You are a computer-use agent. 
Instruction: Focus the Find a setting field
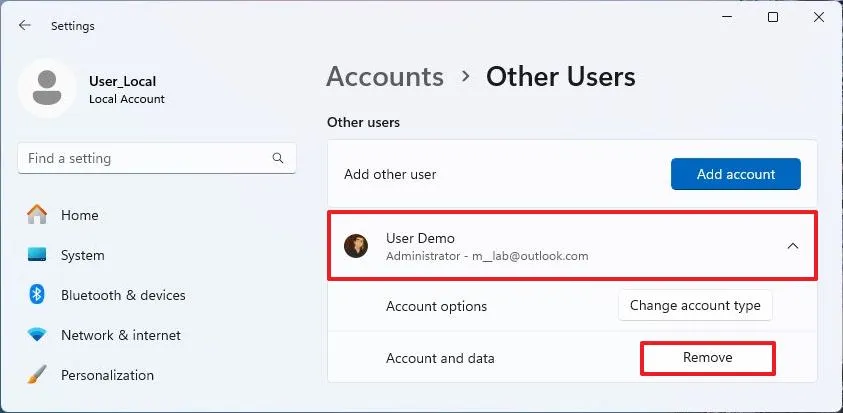[145, 159]
